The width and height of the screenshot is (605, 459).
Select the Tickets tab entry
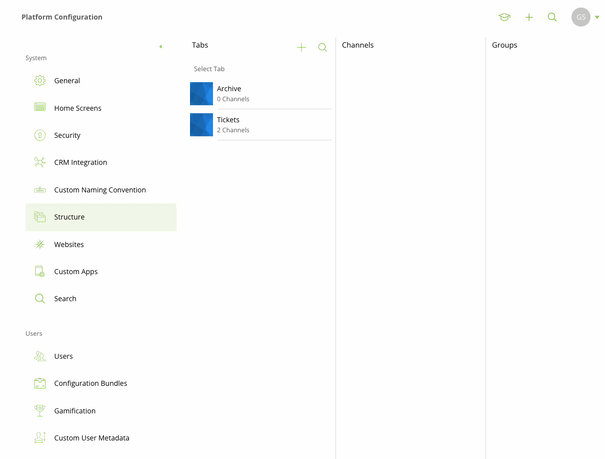[x=260, y=125]
